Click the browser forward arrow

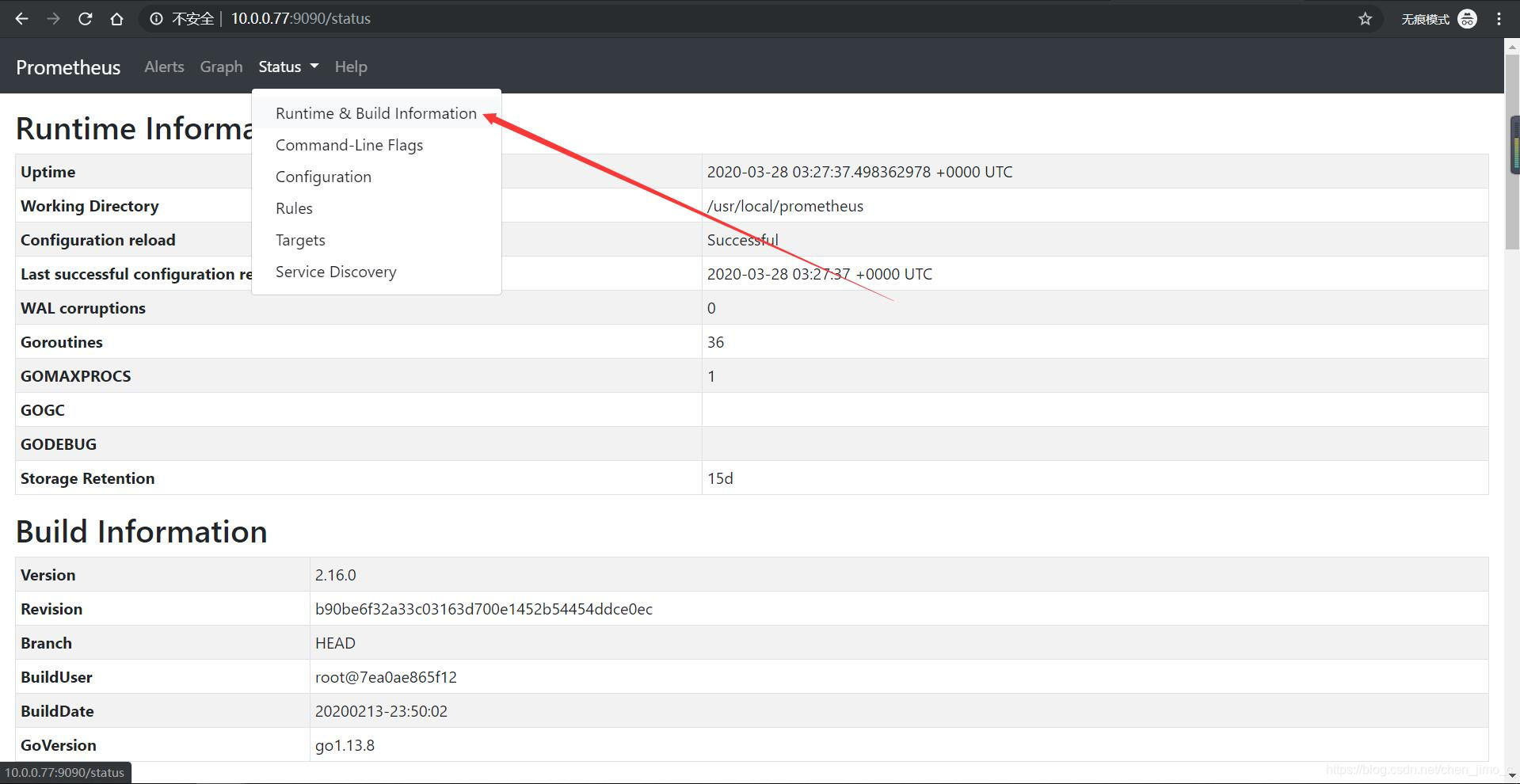(x=53, y=19)
